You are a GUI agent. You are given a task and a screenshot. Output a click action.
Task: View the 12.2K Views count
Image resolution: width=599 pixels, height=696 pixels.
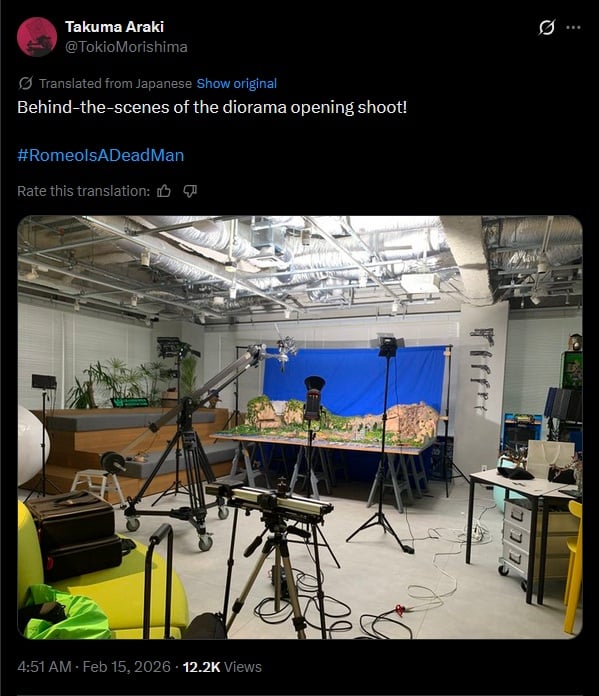(222, 667)
